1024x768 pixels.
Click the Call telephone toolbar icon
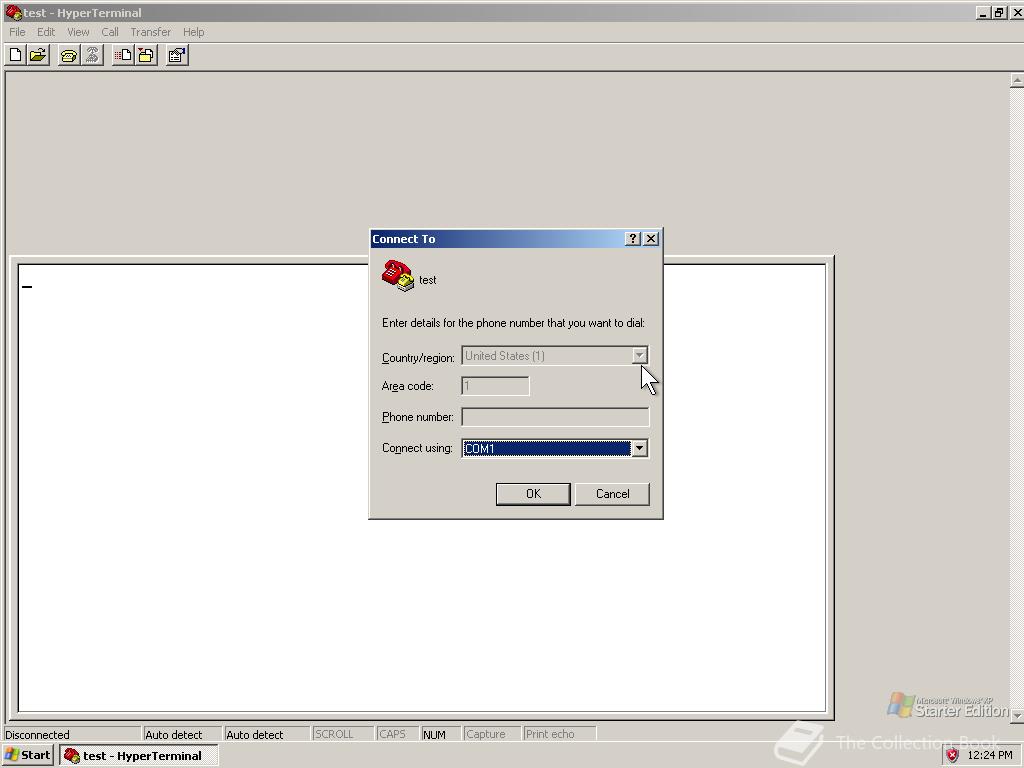click(69, 56)
